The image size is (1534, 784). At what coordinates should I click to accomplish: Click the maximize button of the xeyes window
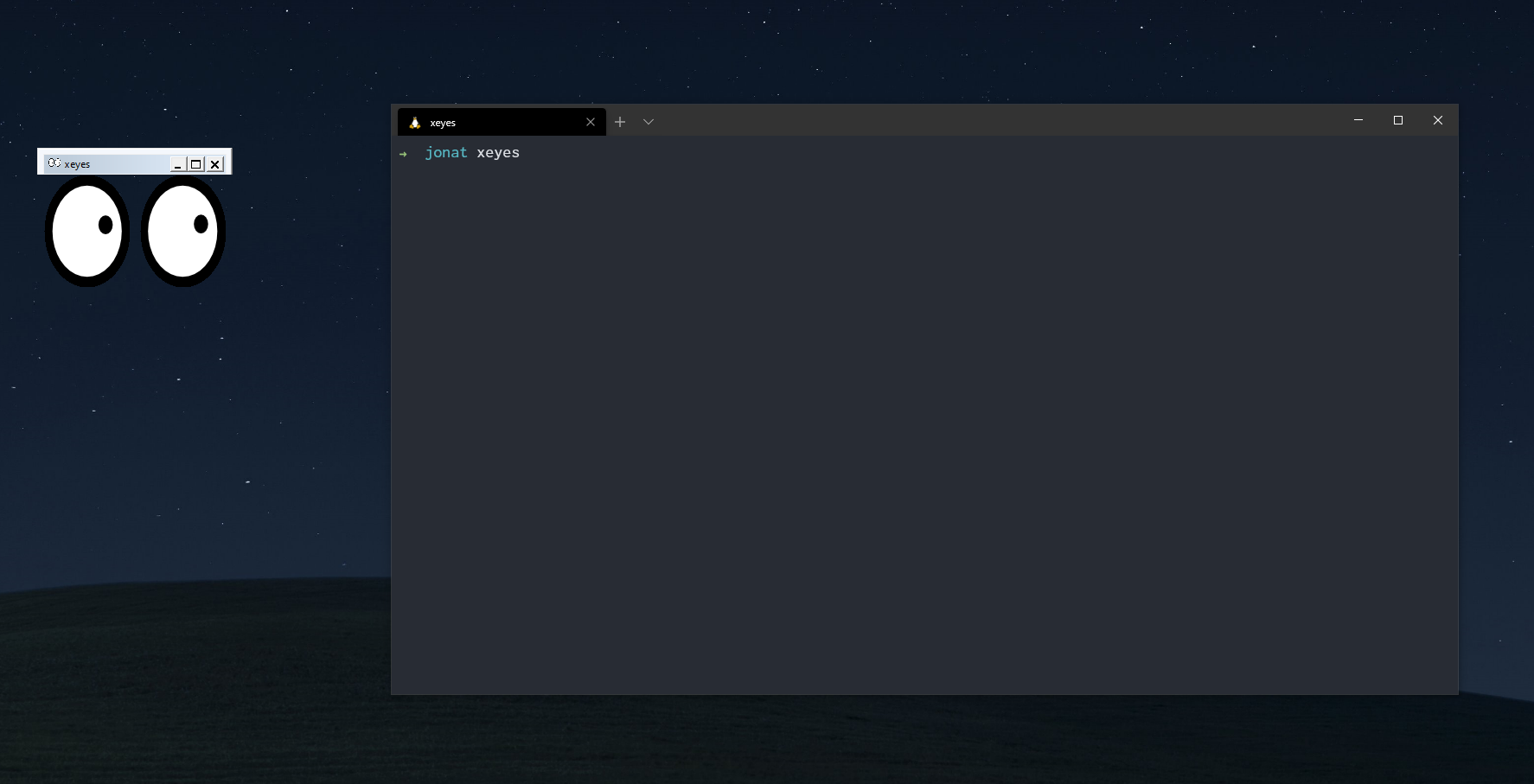pos(195,163)
